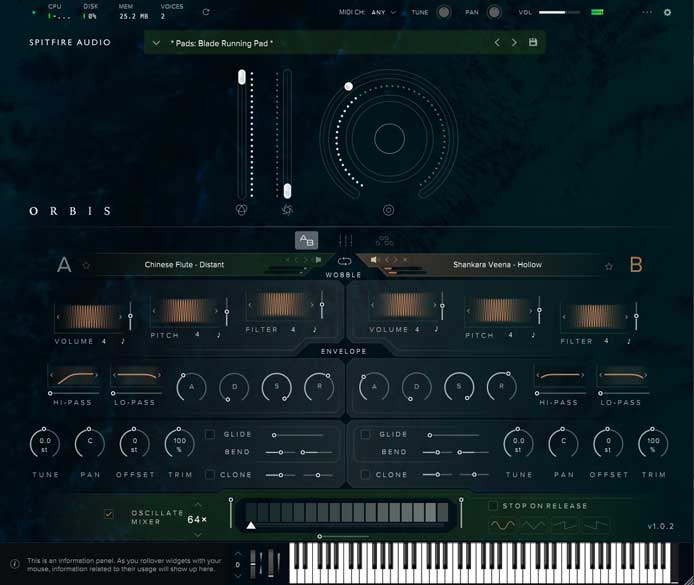Enable Clone checkbox on layer B

pos(366,474)
